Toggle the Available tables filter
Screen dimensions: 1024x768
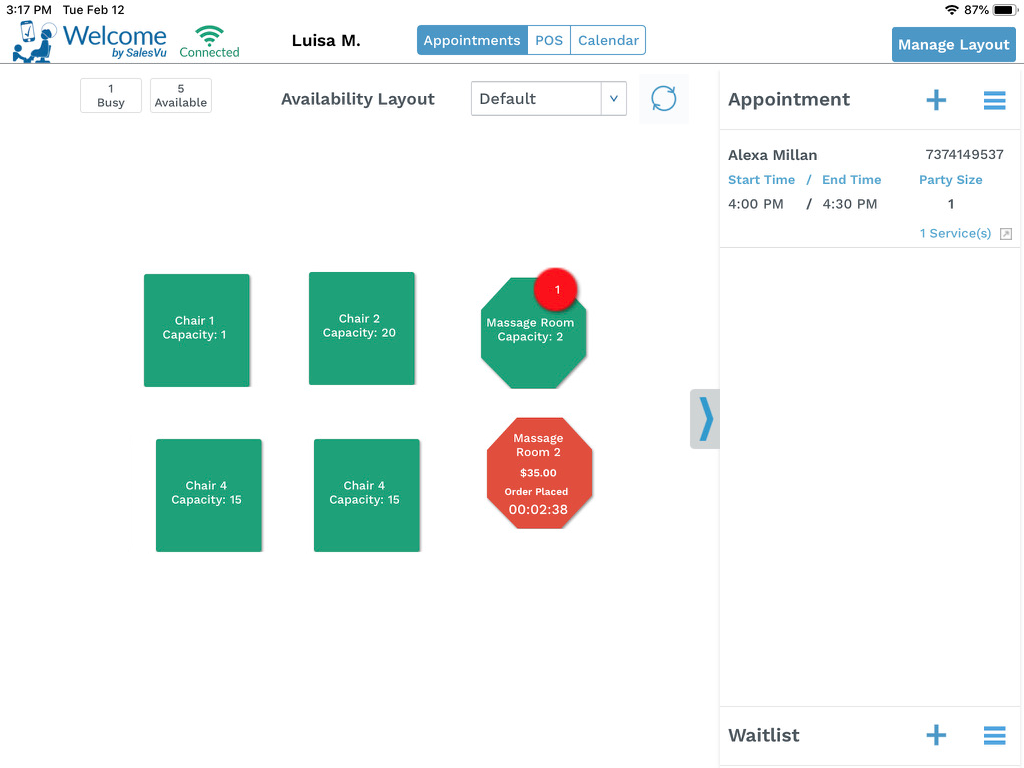tap(180, 95)
